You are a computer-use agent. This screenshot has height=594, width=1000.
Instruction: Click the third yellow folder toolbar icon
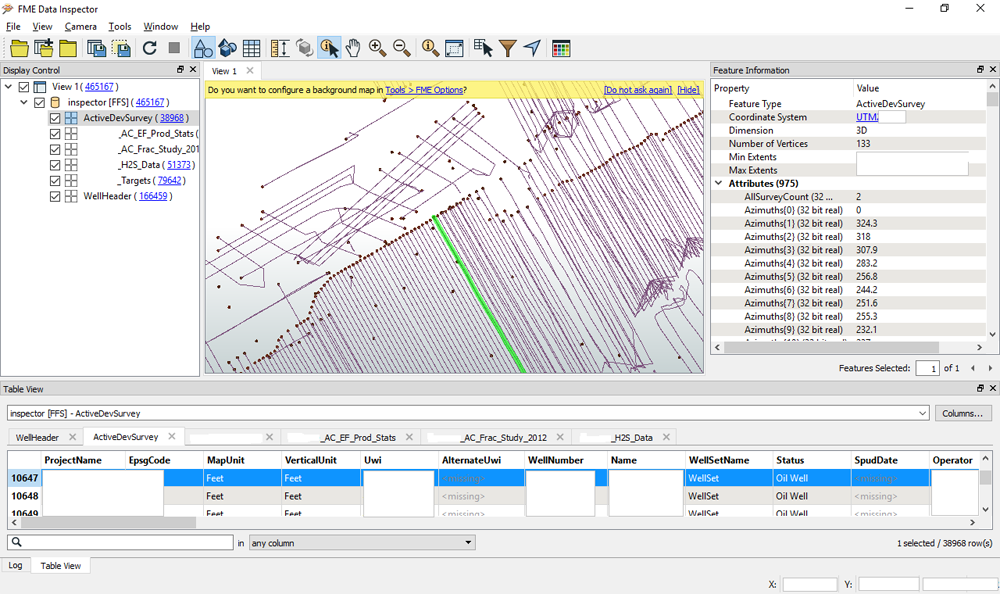[68, 48]
